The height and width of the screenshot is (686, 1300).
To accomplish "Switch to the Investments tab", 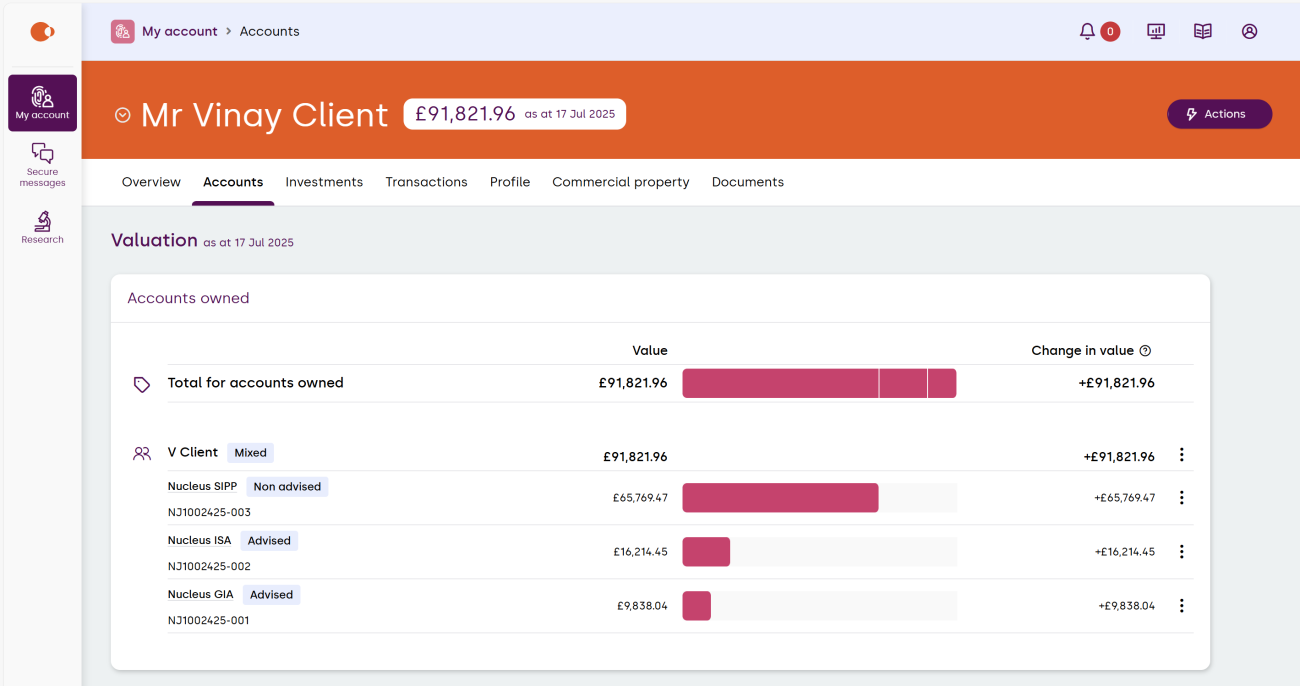I will [324, 182].
